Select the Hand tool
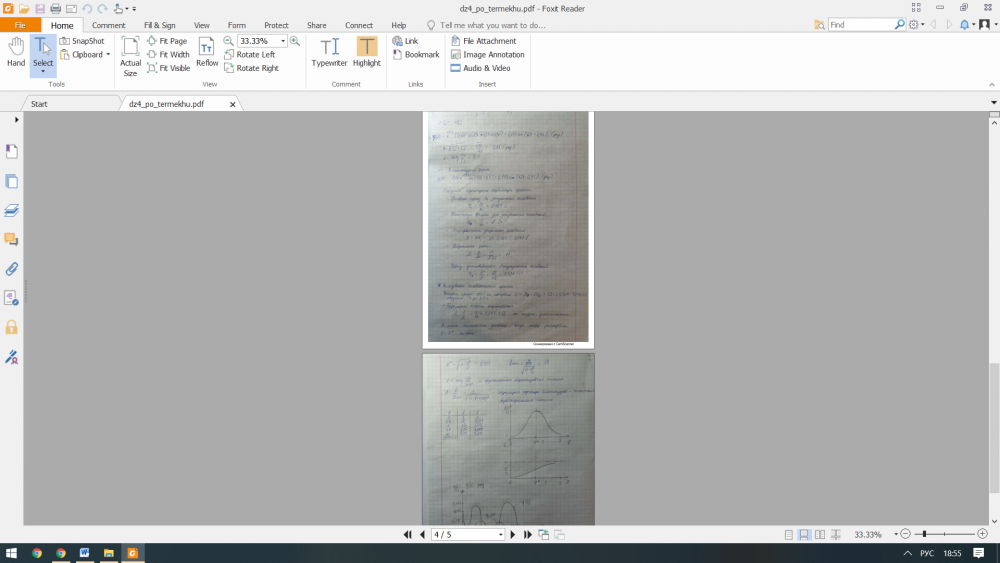The image size is (1000, 563). [16, 52]
